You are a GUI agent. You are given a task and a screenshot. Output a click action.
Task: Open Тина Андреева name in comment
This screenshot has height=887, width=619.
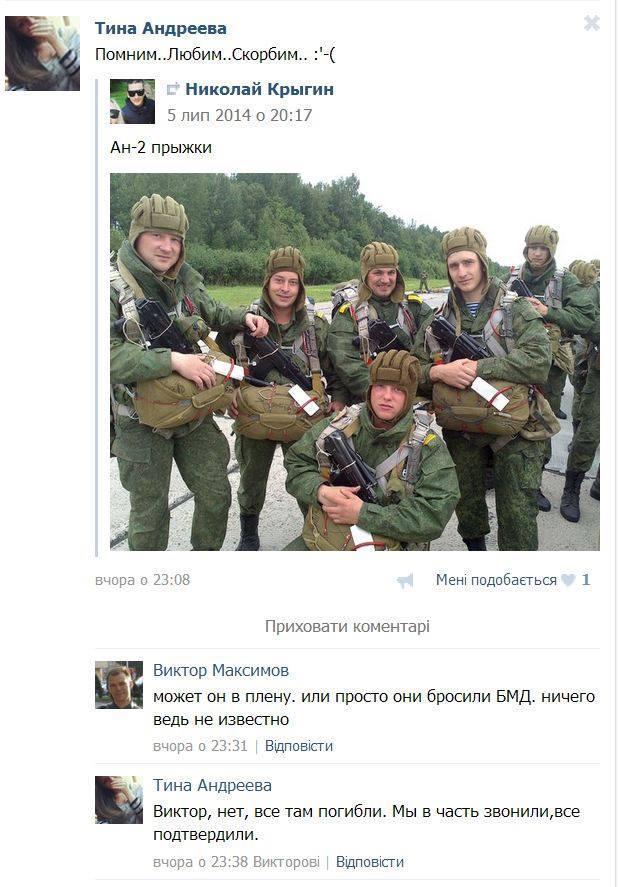pyautogui.click(x=212, y=785)
